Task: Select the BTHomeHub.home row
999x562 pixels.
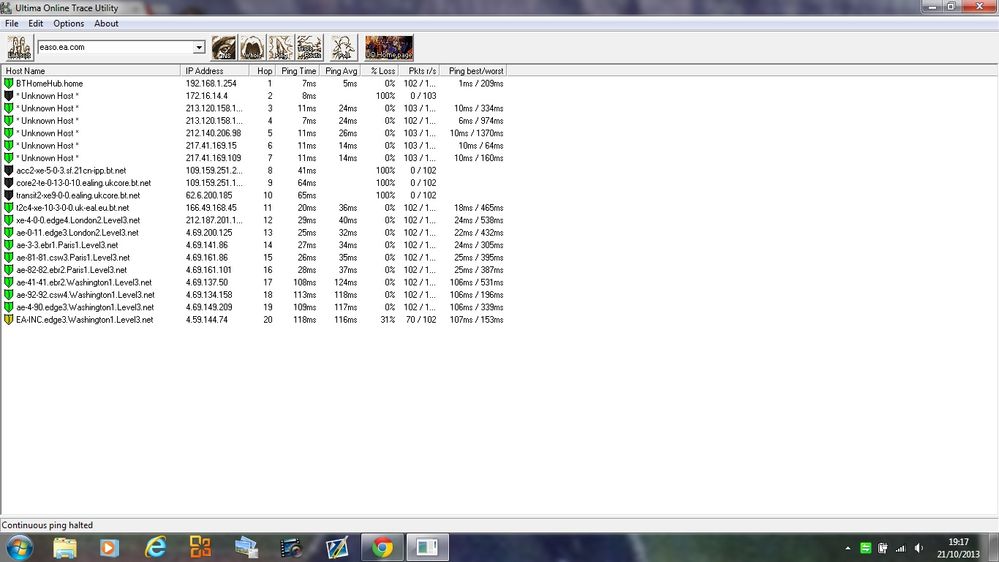Action: coord(254,83)
